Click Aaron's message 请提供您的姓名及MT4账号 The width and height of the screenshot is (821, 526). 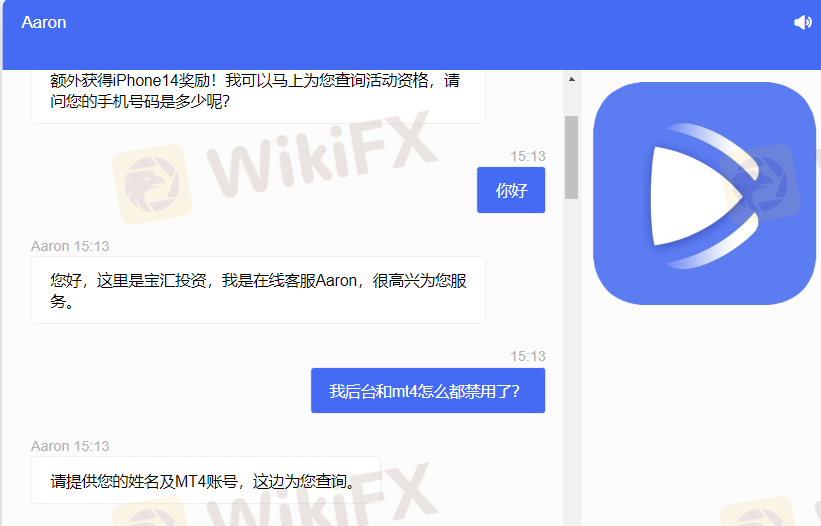pyautogui.click(x=206, y=480)
